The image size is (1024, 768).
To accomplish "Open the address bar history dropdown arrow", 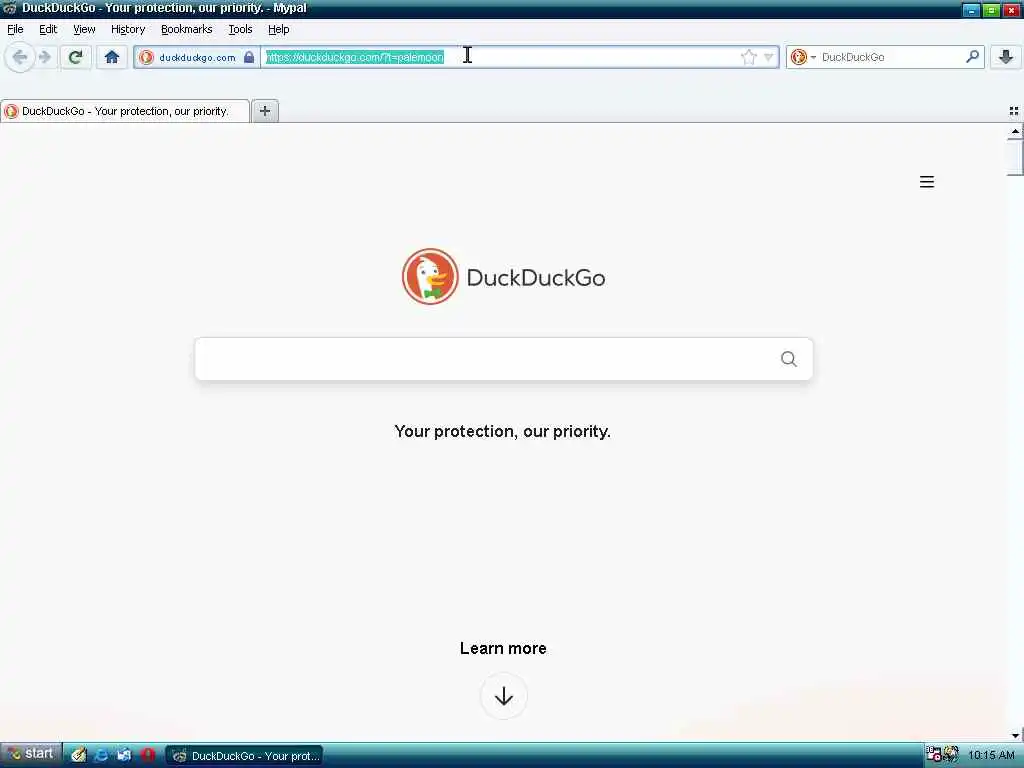I will [769, 57].
